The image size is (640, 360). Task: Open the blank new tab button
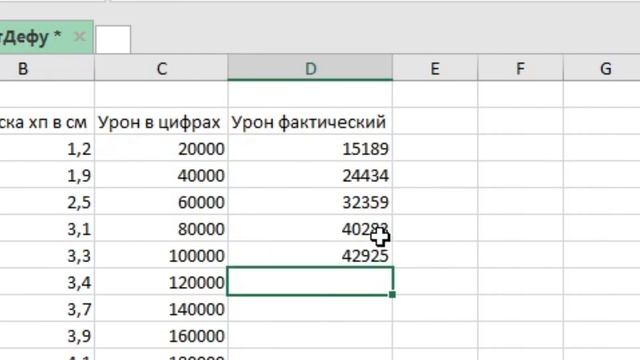[x=113, y=39]
